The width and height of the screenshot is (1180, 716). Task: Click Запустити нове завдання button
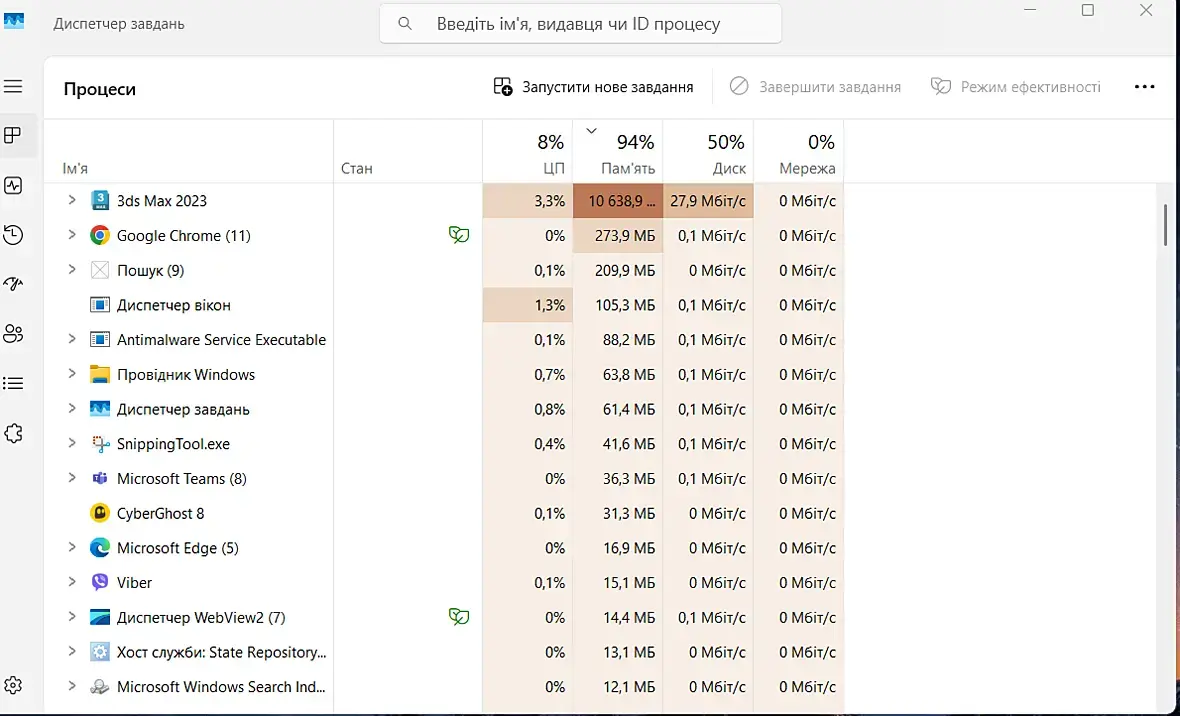pos(594,87)
